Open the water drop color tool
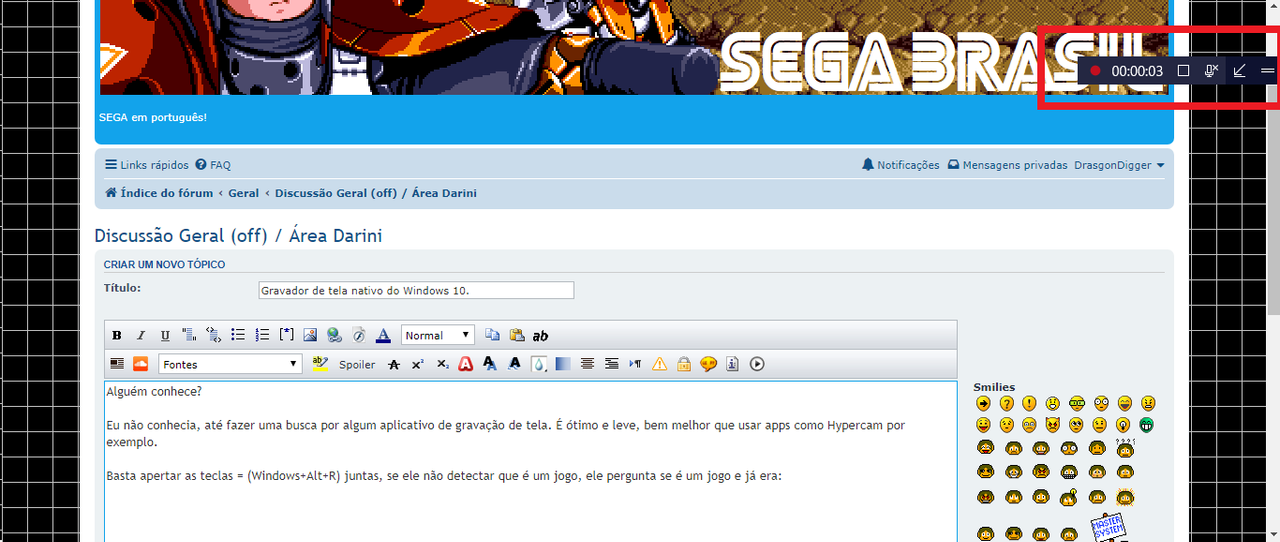This screenshot has width=1280, height=542. [539, 364]
